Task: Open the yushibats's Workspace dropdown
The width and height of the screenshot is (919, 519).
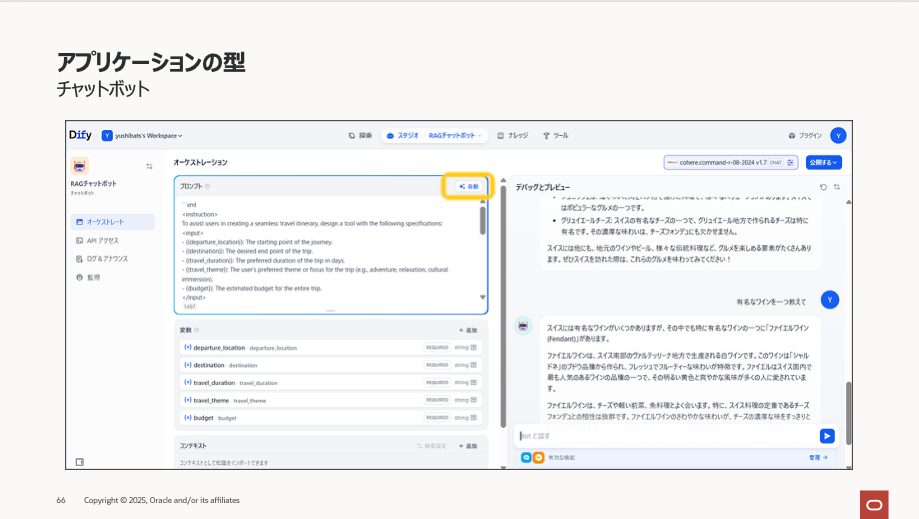Action: point(142,135)
